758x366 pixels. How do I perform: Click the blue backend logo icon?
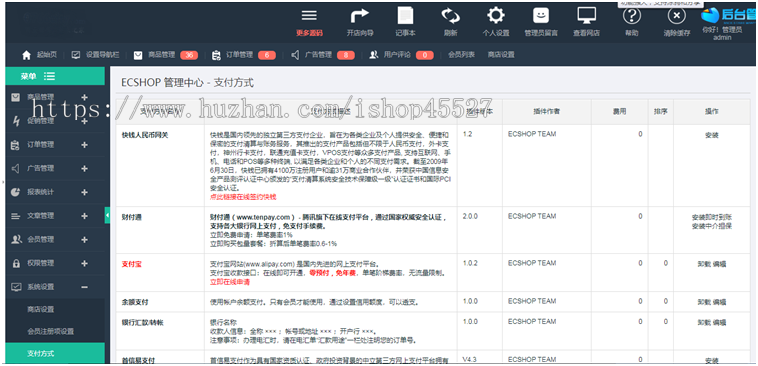tap(711, 15)
